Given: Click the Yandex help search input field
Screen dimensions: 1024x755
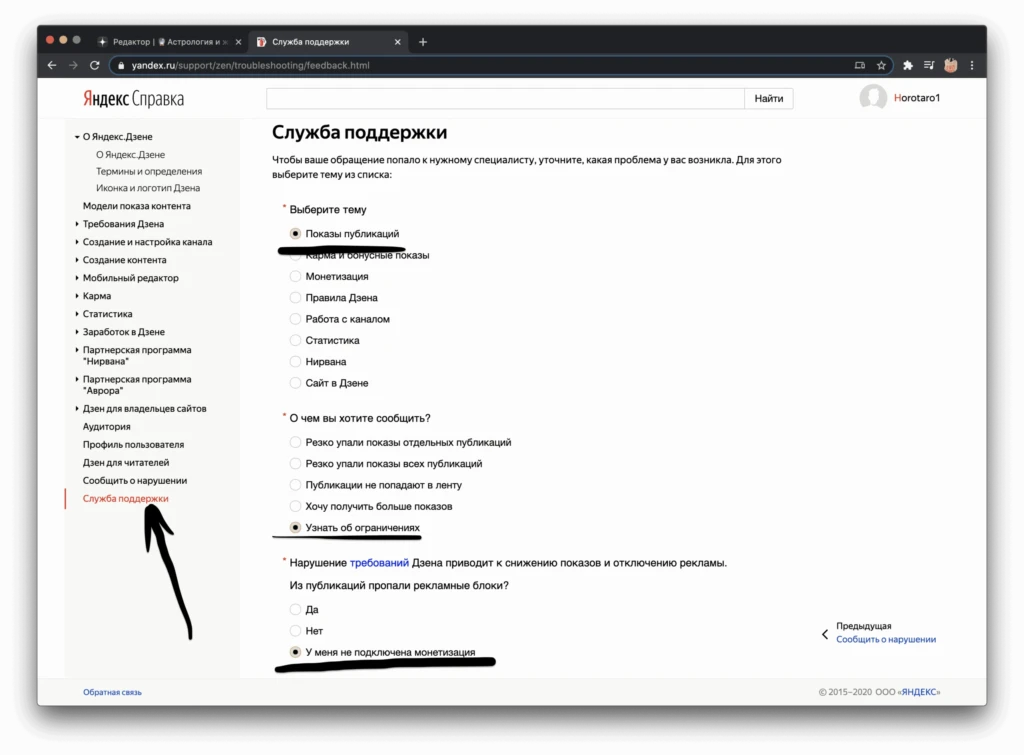Looking at the screenshot, I should tap(505, 99).
